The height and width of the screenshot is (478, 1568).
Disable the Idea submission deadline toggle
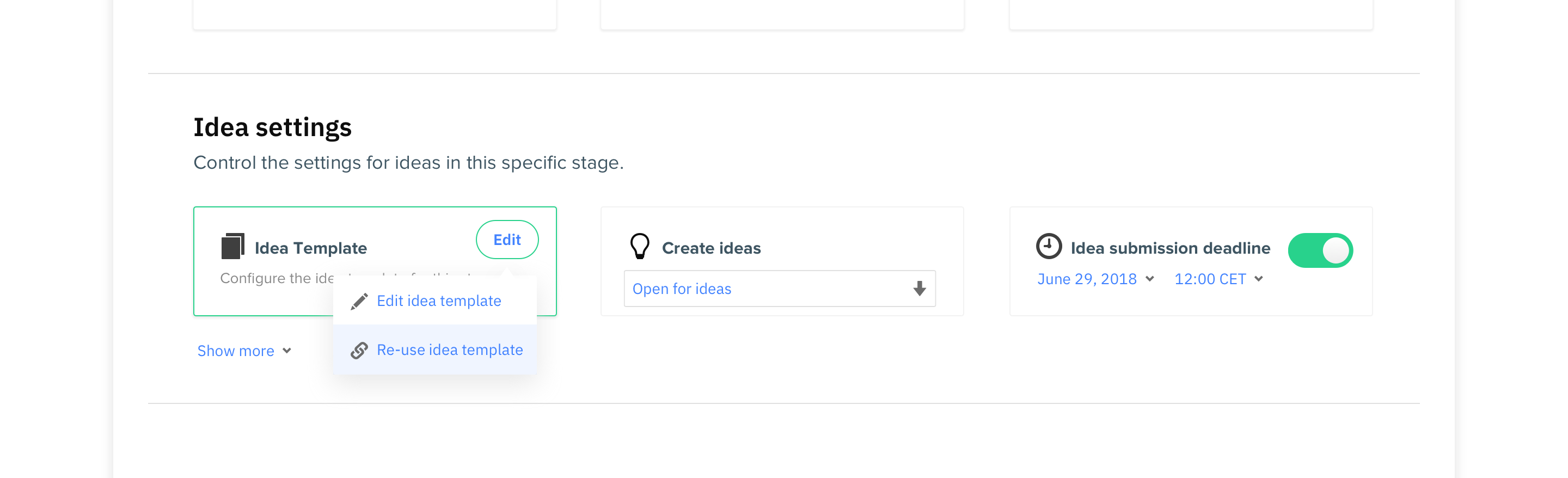1320,250
